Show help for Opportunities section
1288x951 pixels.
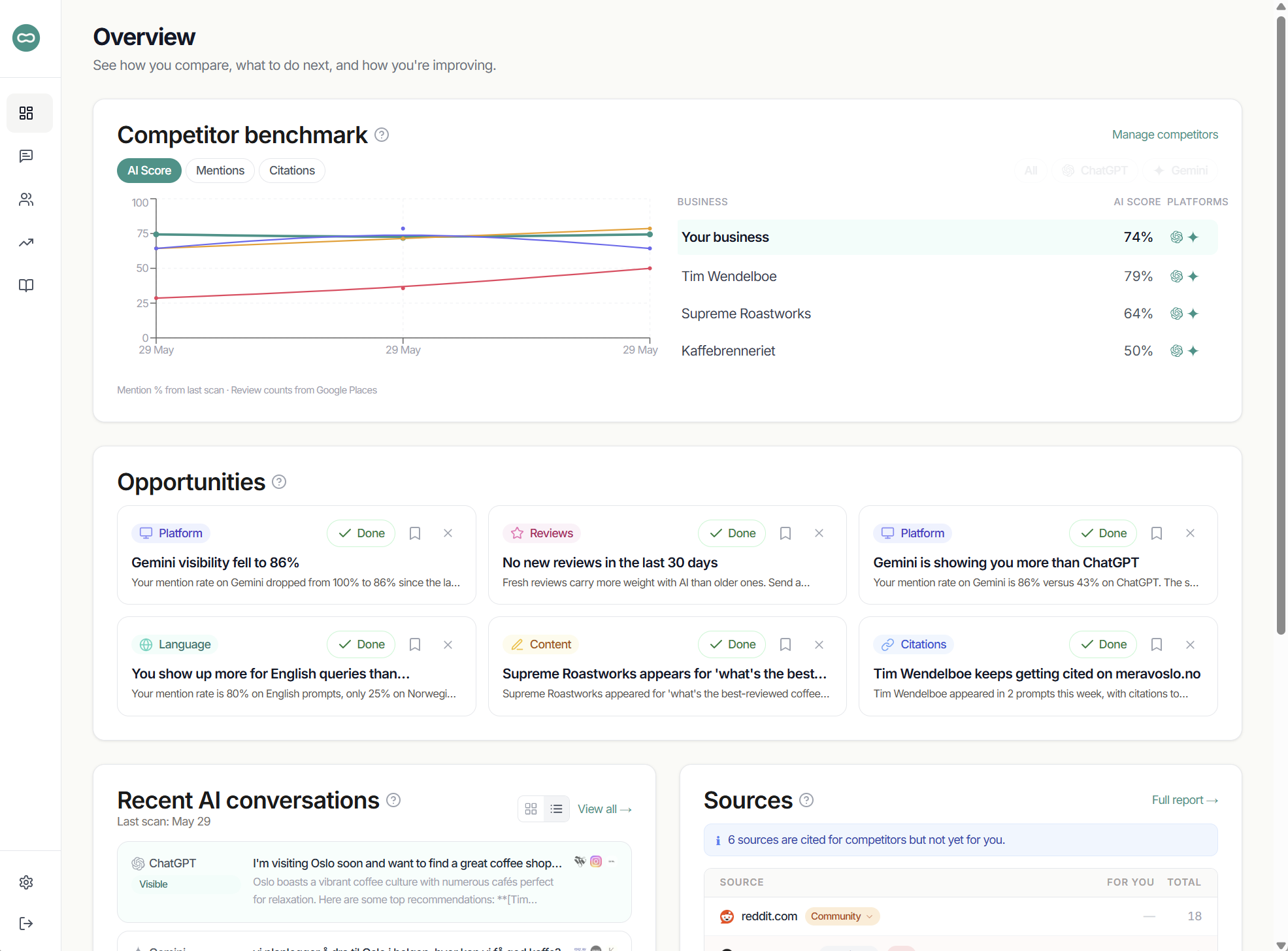[279, 482]
